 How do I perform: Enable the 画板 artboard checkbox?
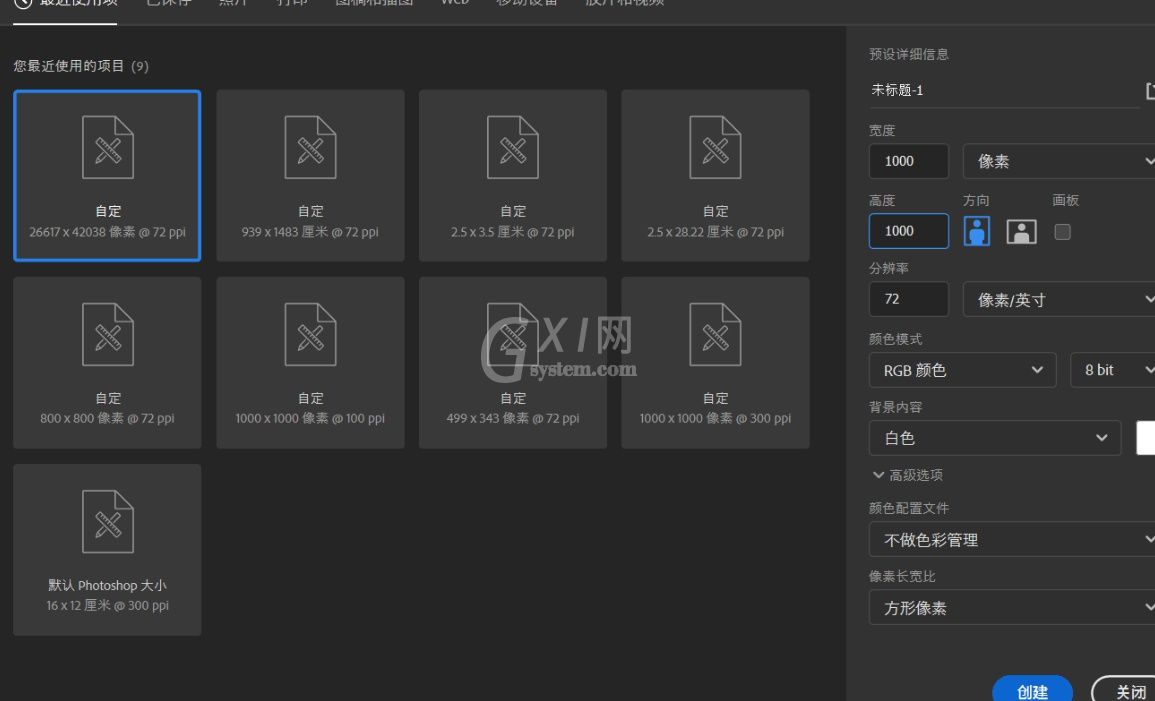tap(1062, 232)
